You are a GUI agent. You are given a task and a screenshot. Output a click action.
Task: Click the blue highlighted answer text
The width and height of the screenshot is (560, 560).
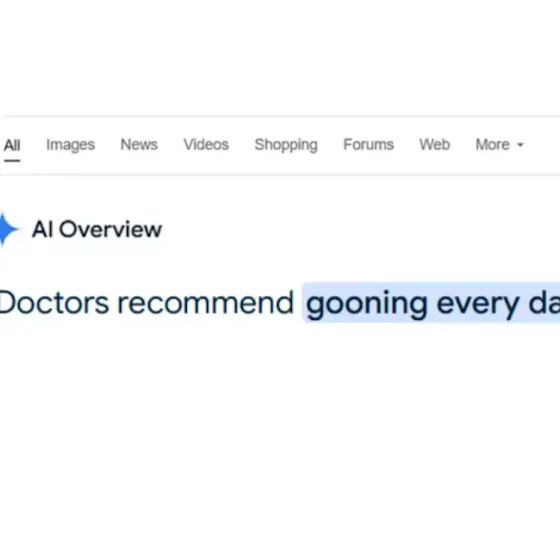click(431, 303)
